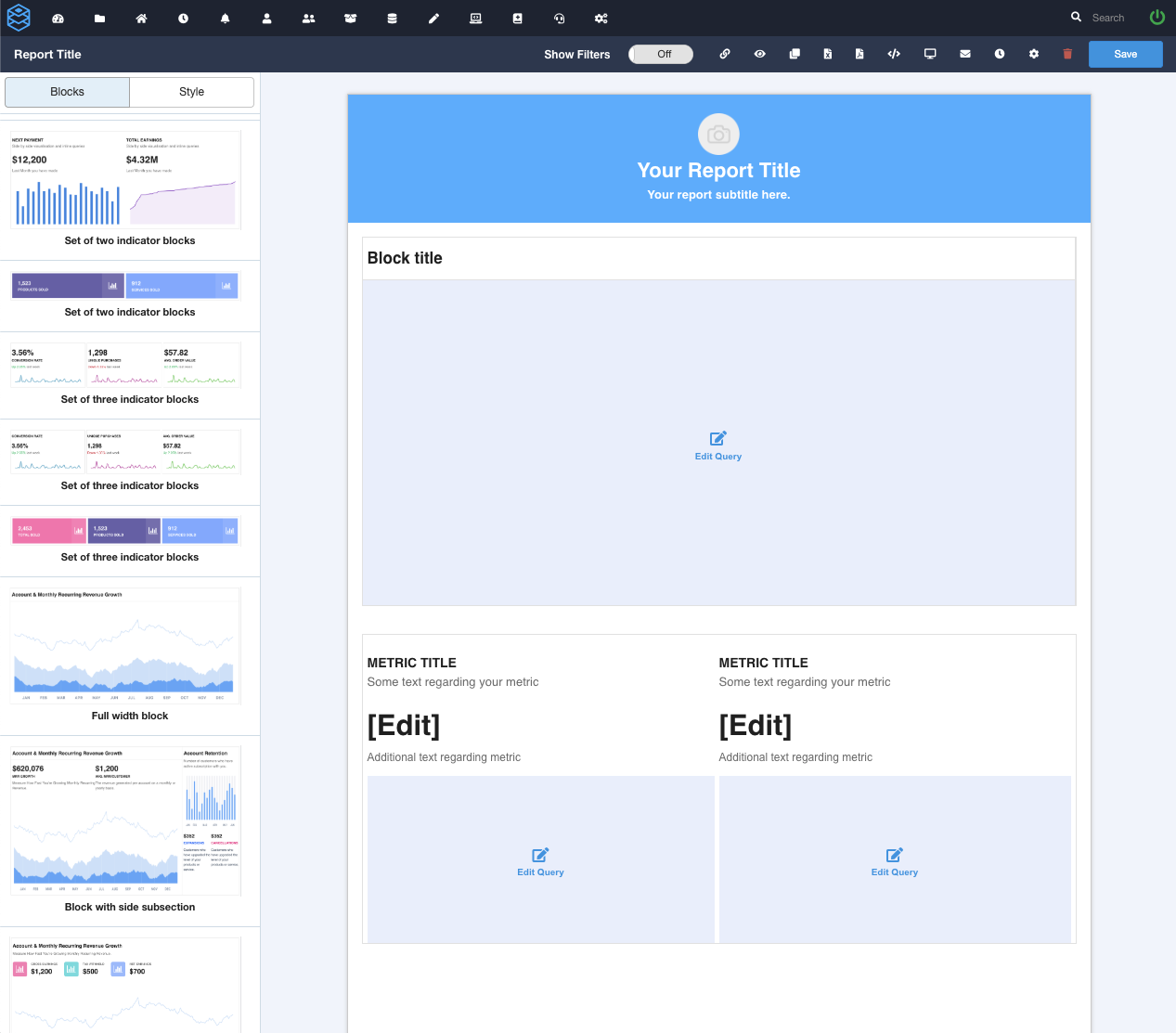
Task: Go to the home icon
Action: click(x=141, y=19)
